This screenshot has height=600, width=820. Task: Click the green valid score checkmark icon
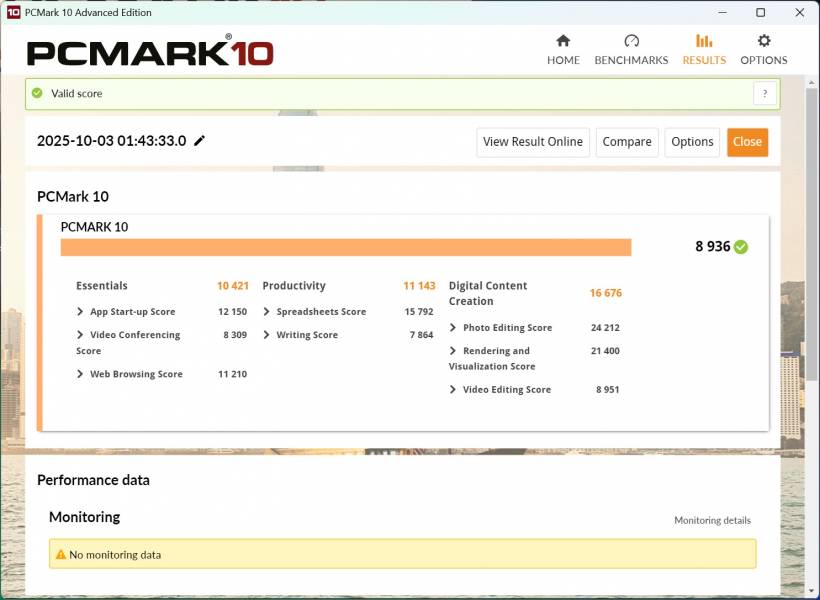(x=37, y=93)
